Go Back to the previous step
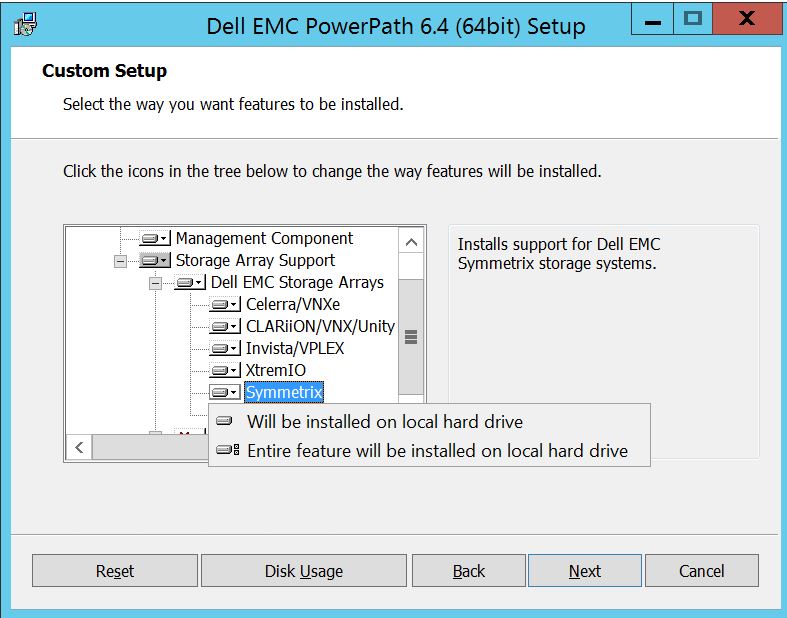The height and width of the screenshot is (618, 787). coord(468,571)
